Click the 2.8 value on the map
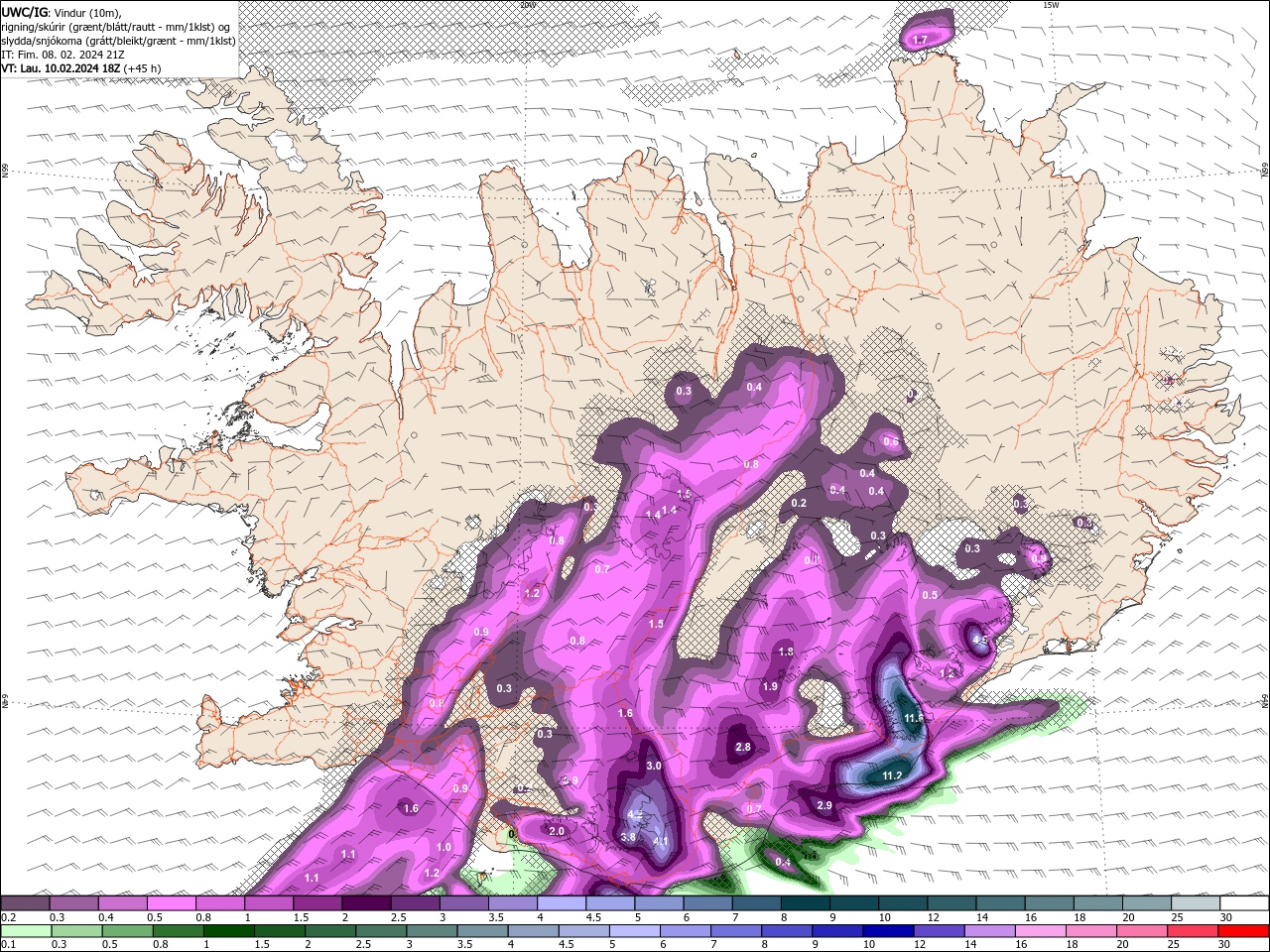This screenshot has height=952, width=1270. pyautogui.click(x=742, y=747)
